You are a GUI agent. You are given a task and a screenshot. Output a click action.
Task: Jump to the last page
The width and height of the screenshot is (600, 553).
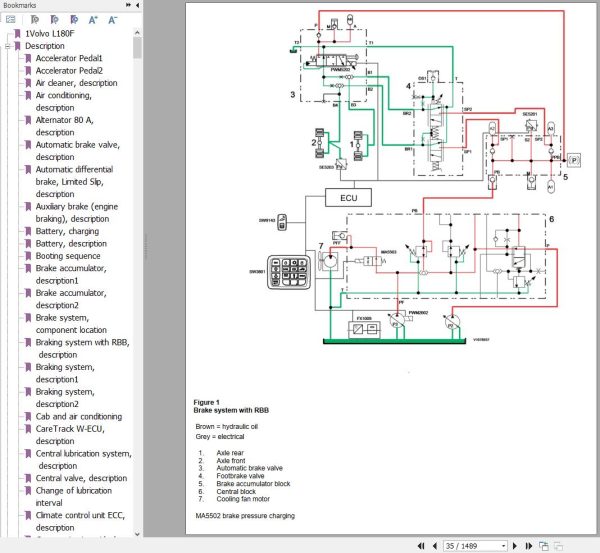pos(529,546)
